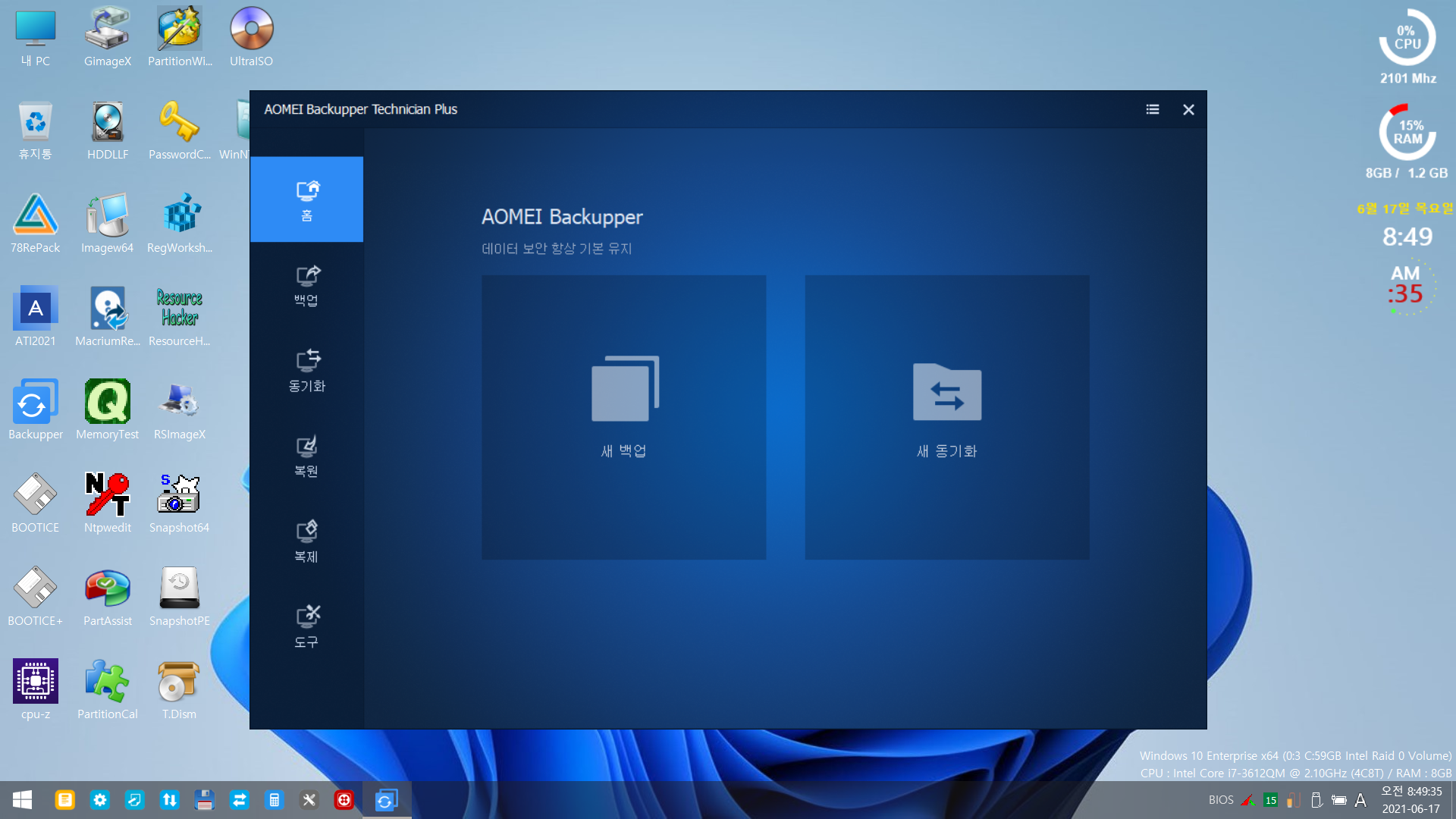1456x819 pixels.
Task: Launch RegWorkshop desktop shortcut
Action: (180, 224)
